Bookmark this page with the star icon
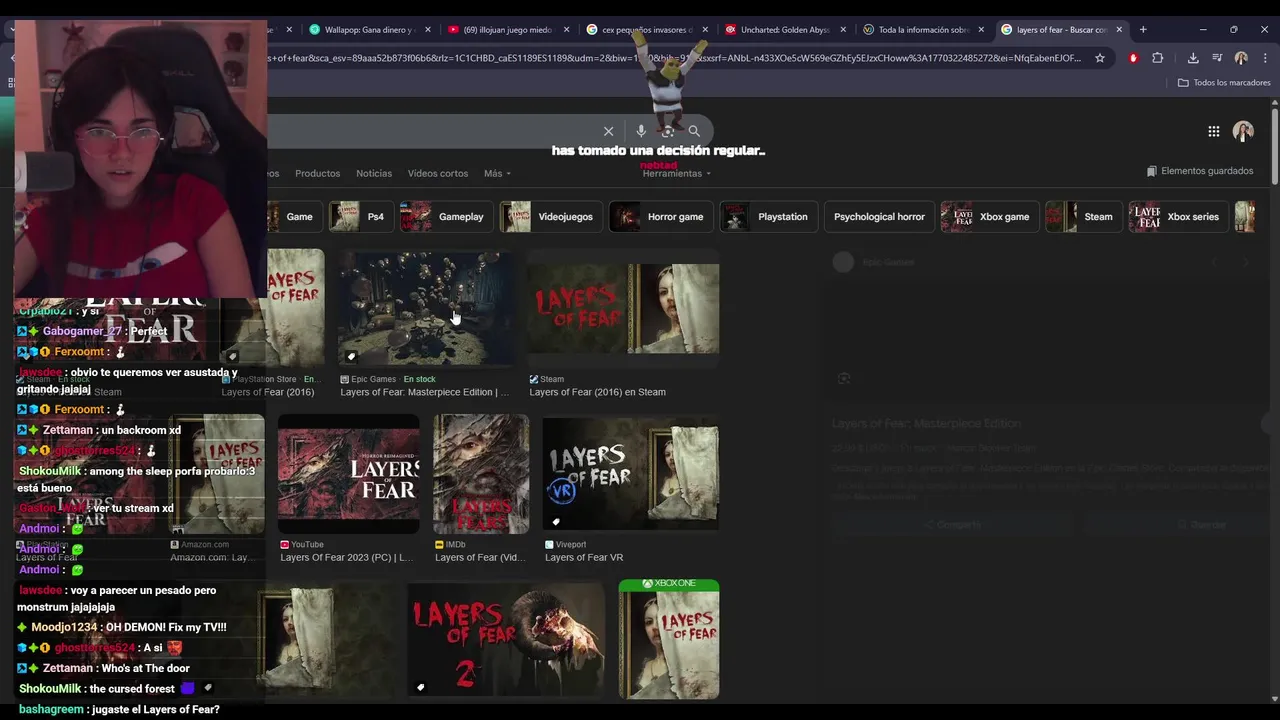 [x=1100, y=58]
